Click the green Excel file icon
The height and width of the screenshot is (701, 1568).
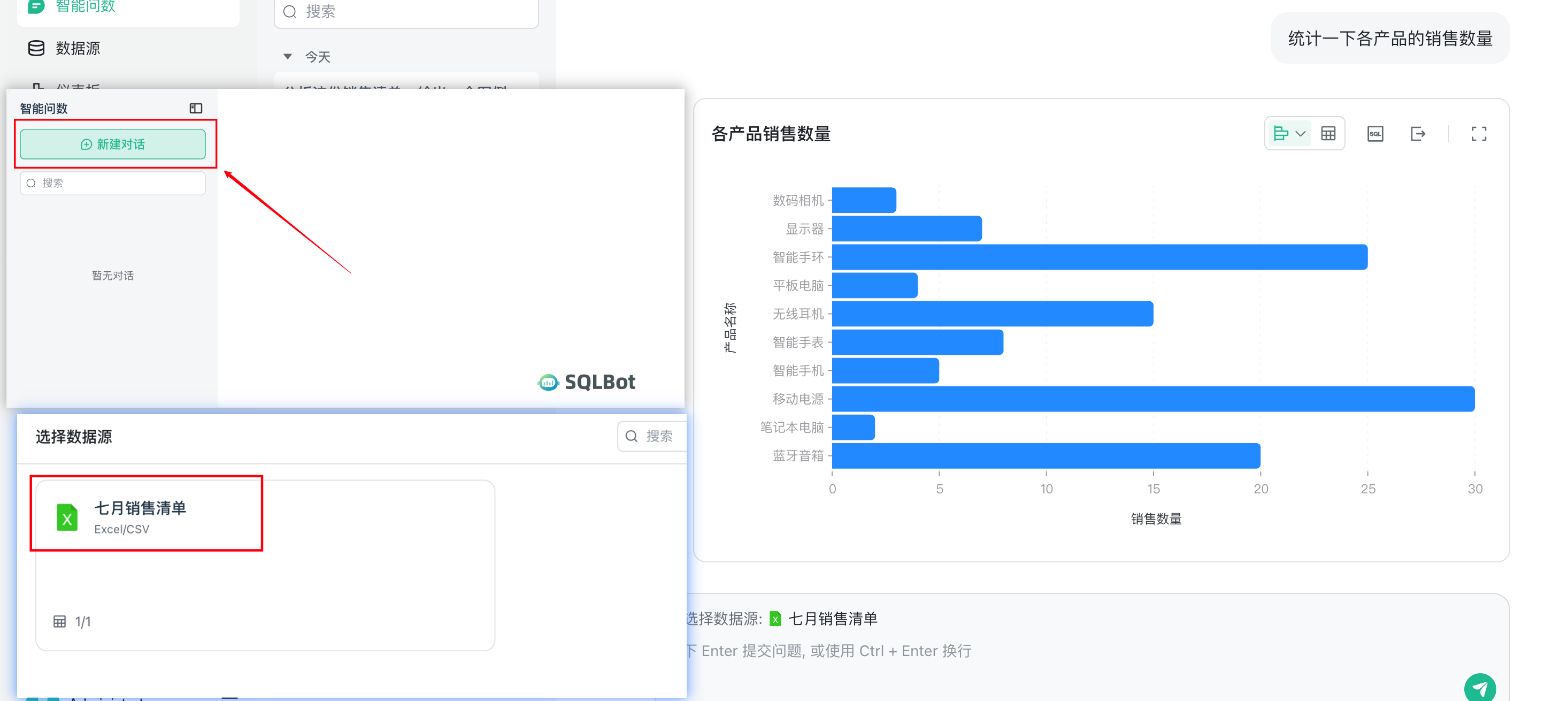coord(67,517)
